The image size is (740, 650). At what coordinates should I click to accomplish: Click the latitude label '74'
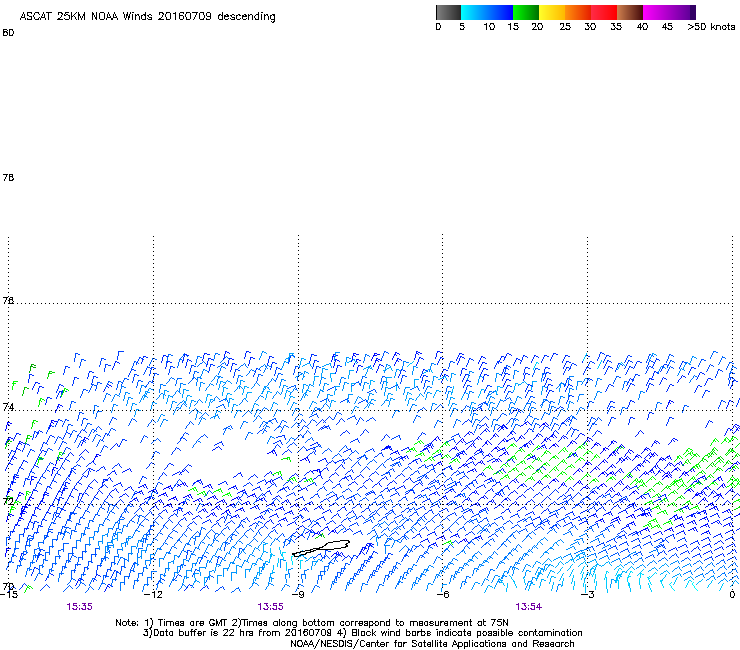pos(8,407)
